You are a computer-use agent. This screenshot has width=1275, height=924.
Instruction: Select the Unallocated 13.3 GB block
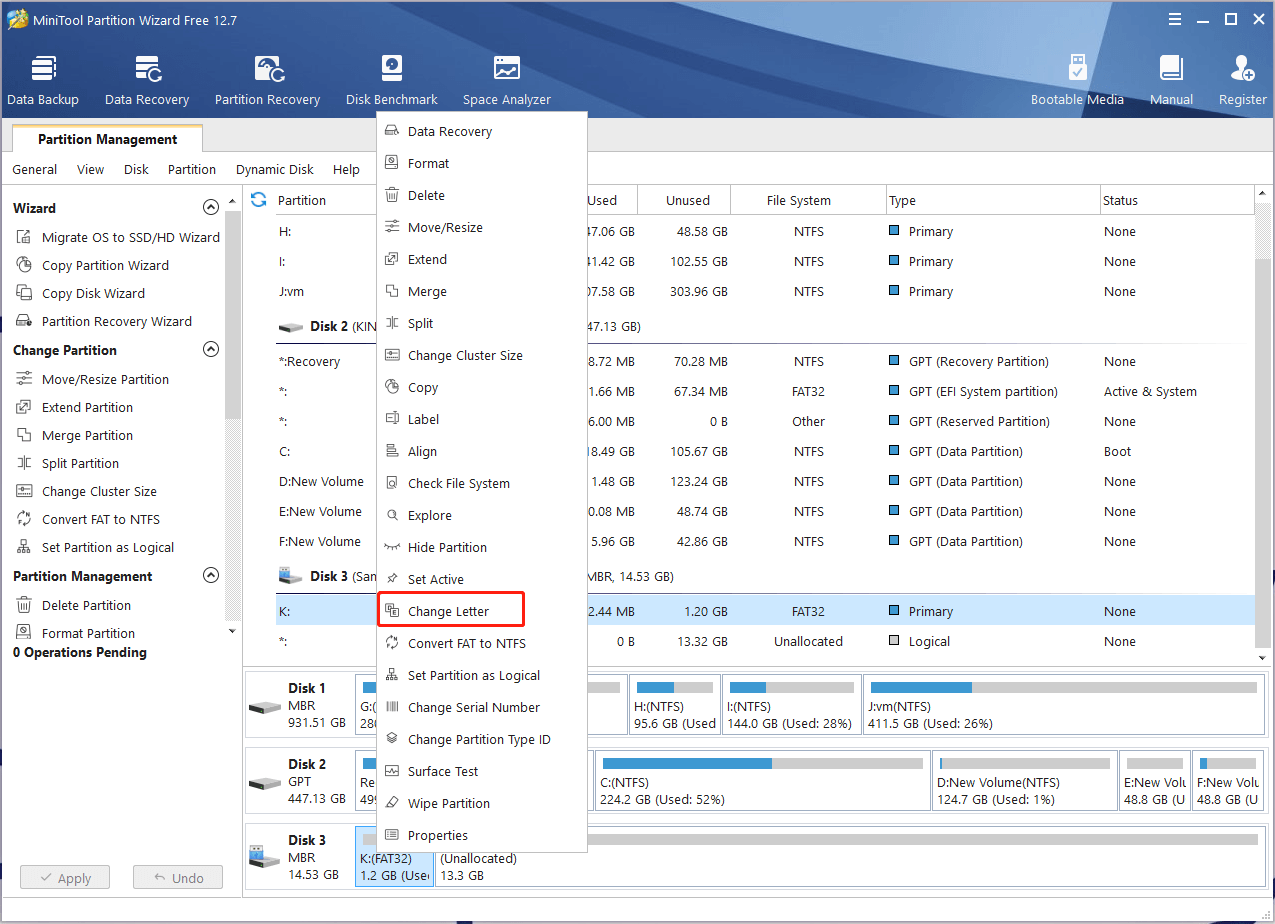pos(850,856)
